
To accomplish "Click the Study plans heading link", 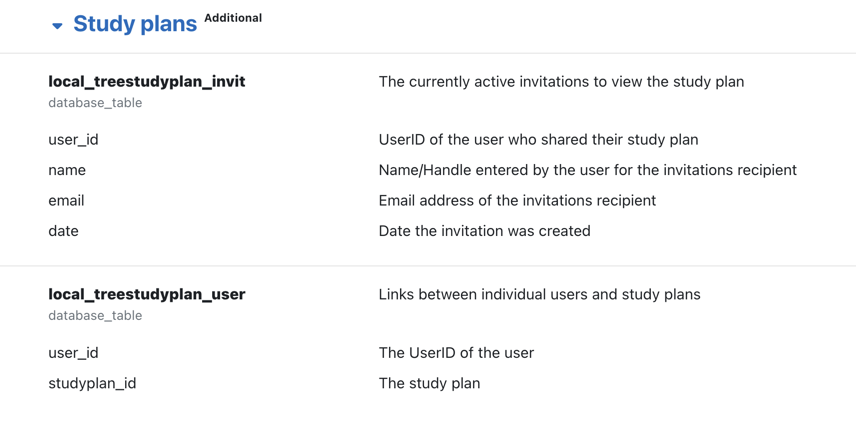I will point(134,25).
